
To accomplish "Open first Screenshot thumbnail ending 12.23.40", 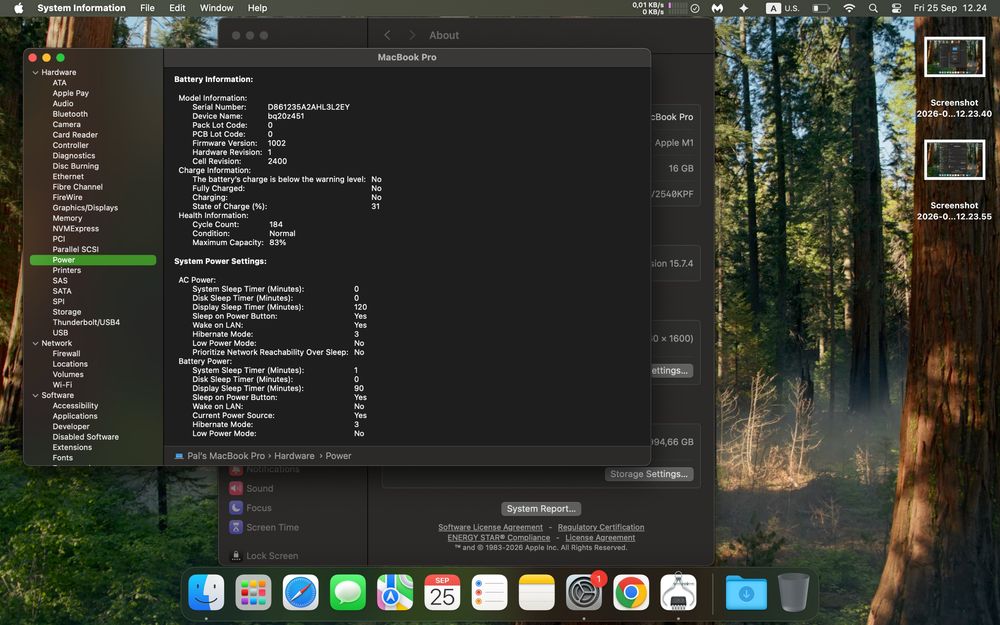I will (954, 57).
